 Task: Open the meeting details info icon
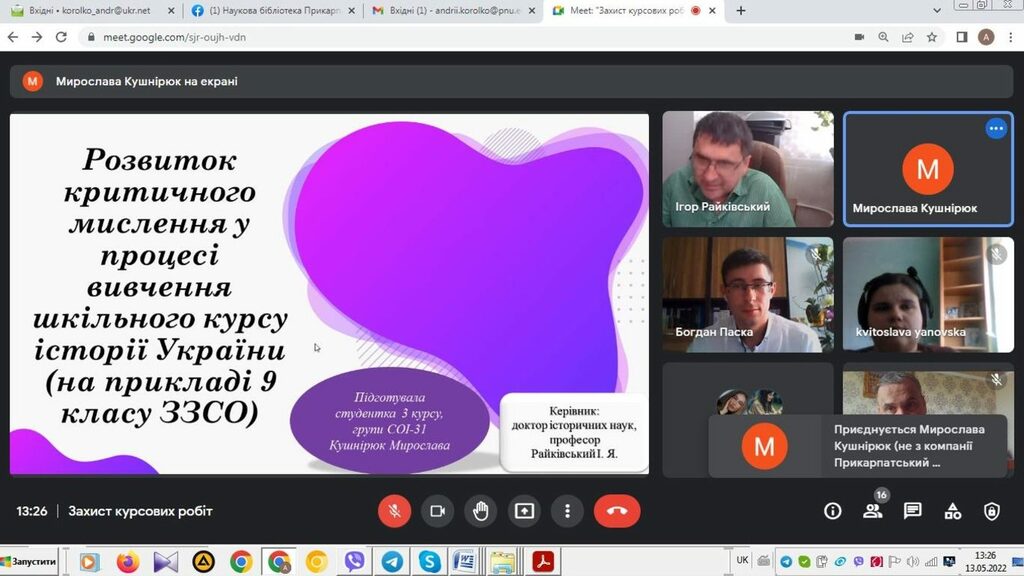tap(832, 511)
